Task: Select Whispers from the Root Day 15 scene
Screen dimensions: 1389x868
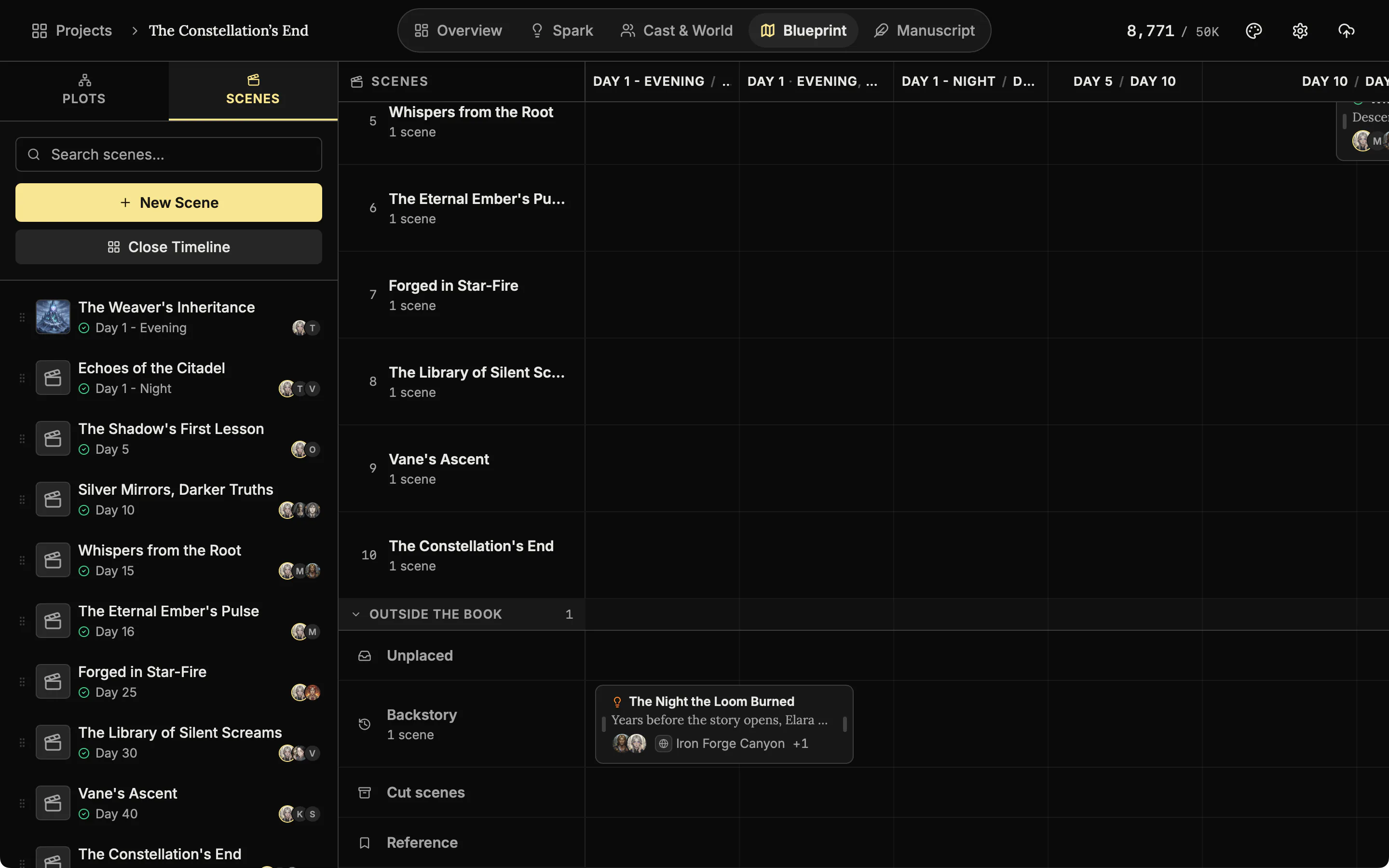Action: tap(169, 560)
